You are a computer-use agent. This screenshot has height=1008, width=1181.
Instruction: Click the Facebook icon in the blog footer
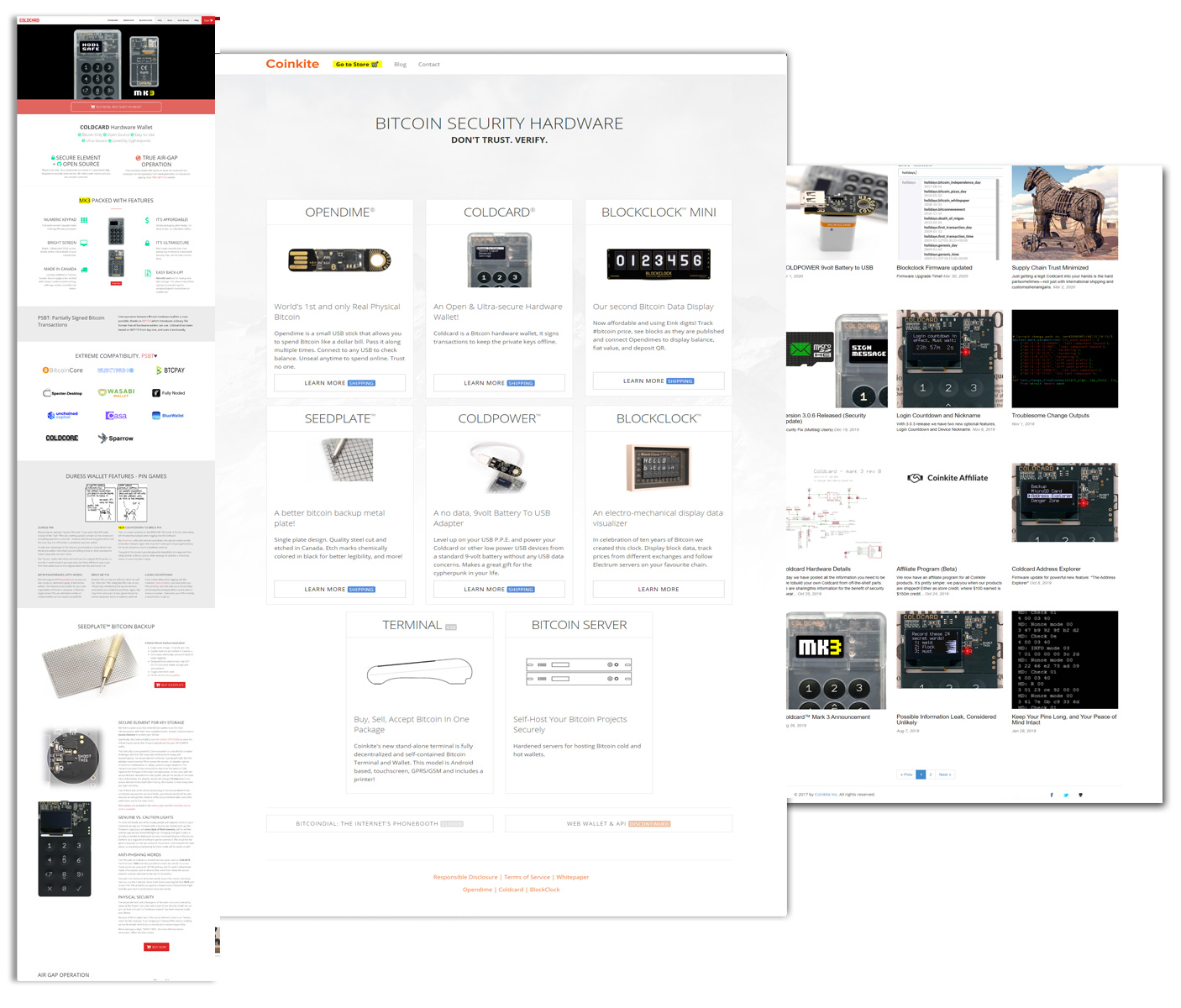click(x=1052, y=795)
